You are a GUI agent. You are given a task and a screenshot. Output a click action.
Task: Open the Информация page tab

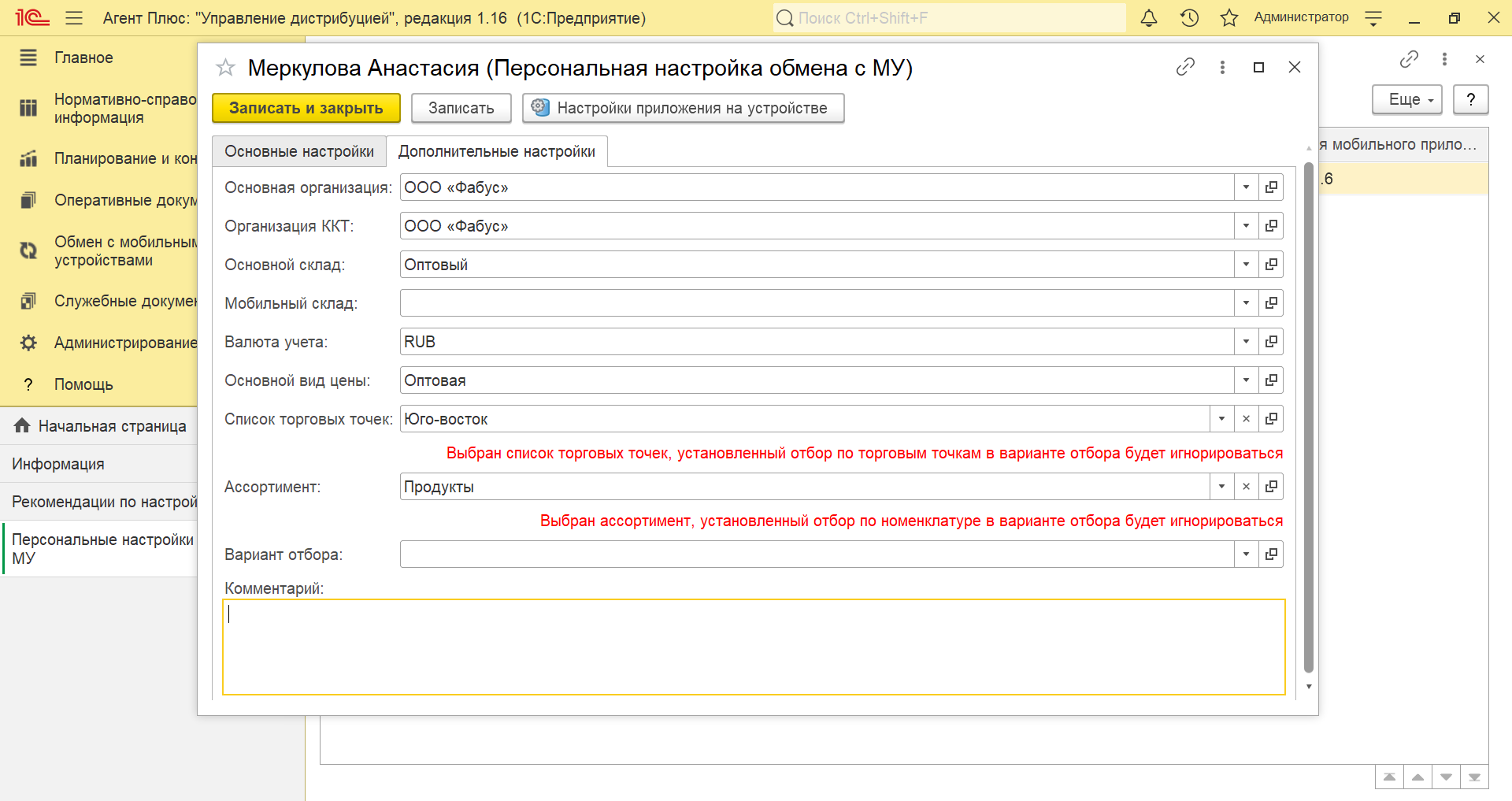(x=98, y=464)
